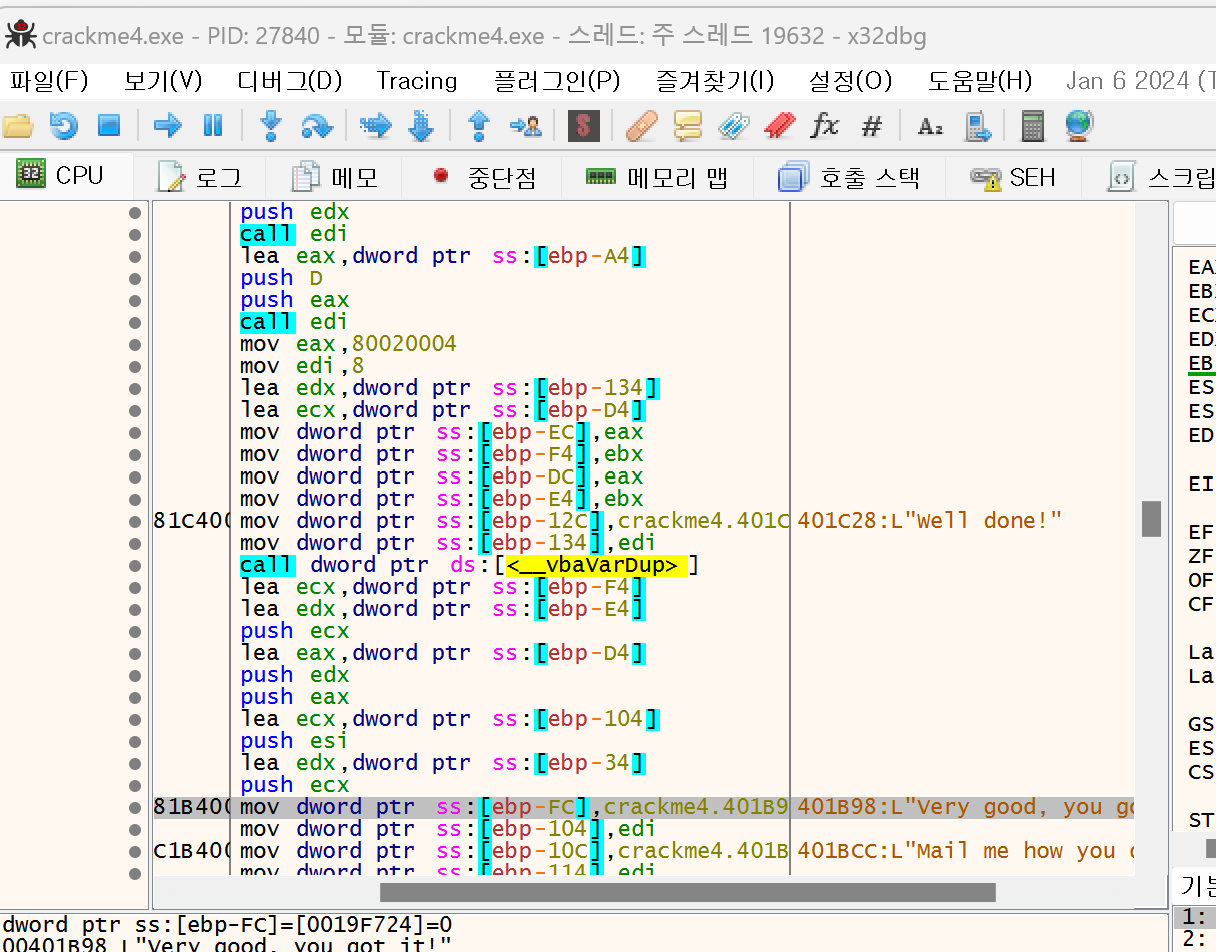Toggle breakpoint on 'lea ecx,[ebp-104]' line
Viewport: 1216px width, 952px height.
pyautogui.click(x=135, y=718)
